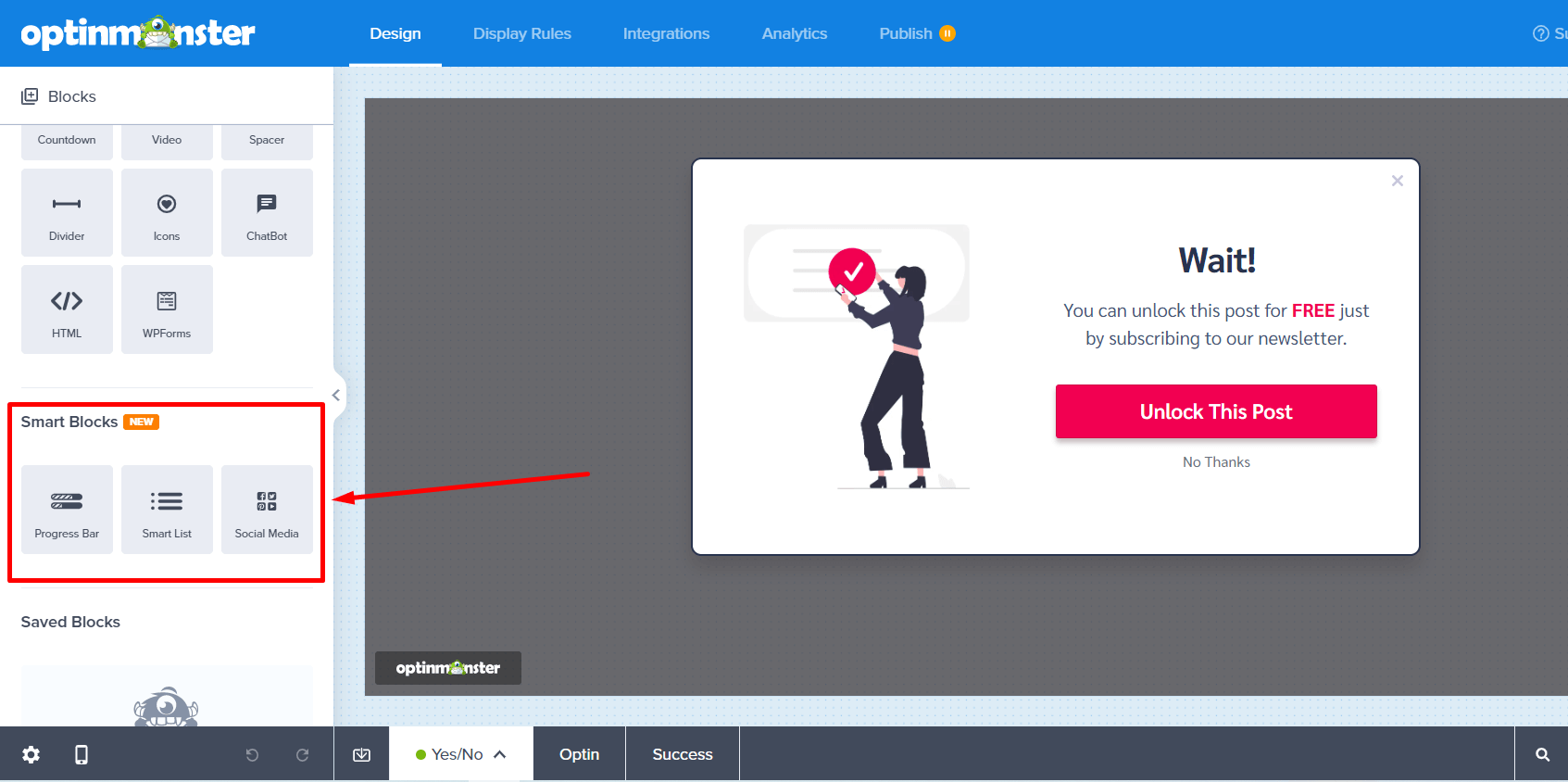Select the Progress Bar smart block

[67, 510]
